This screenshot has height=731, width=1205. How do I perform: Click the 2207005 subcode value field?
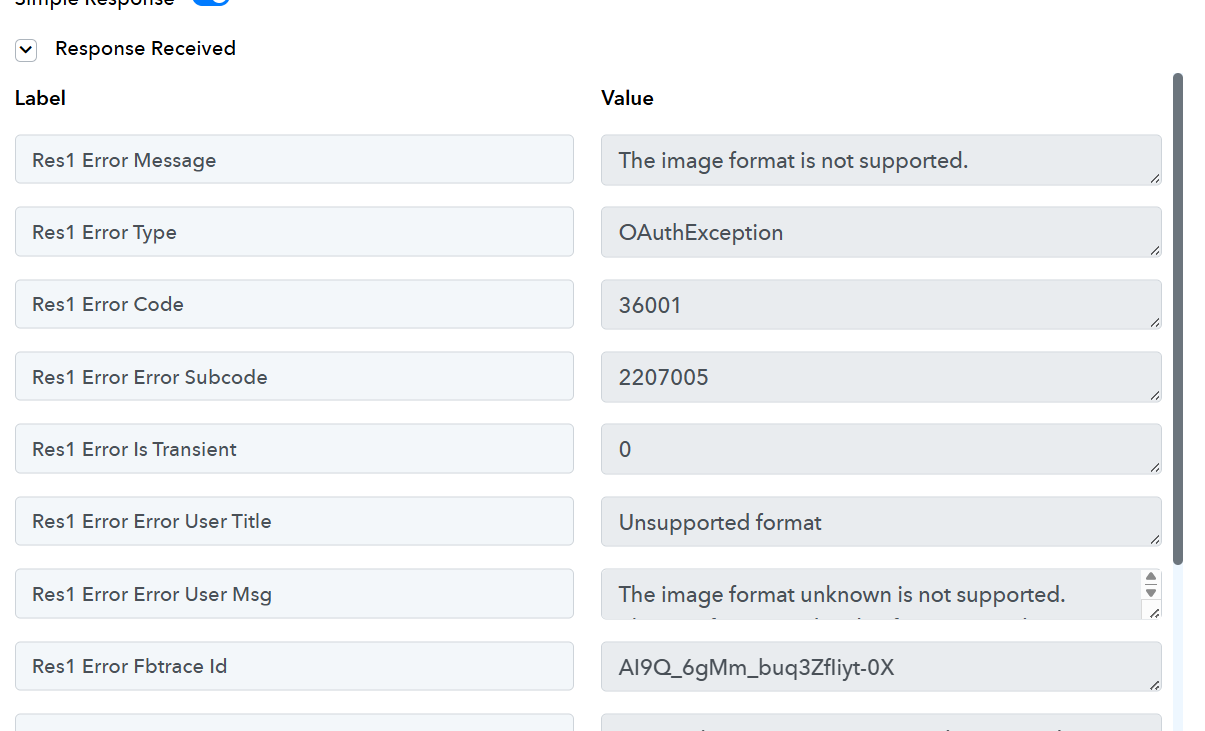pos(881,377)
